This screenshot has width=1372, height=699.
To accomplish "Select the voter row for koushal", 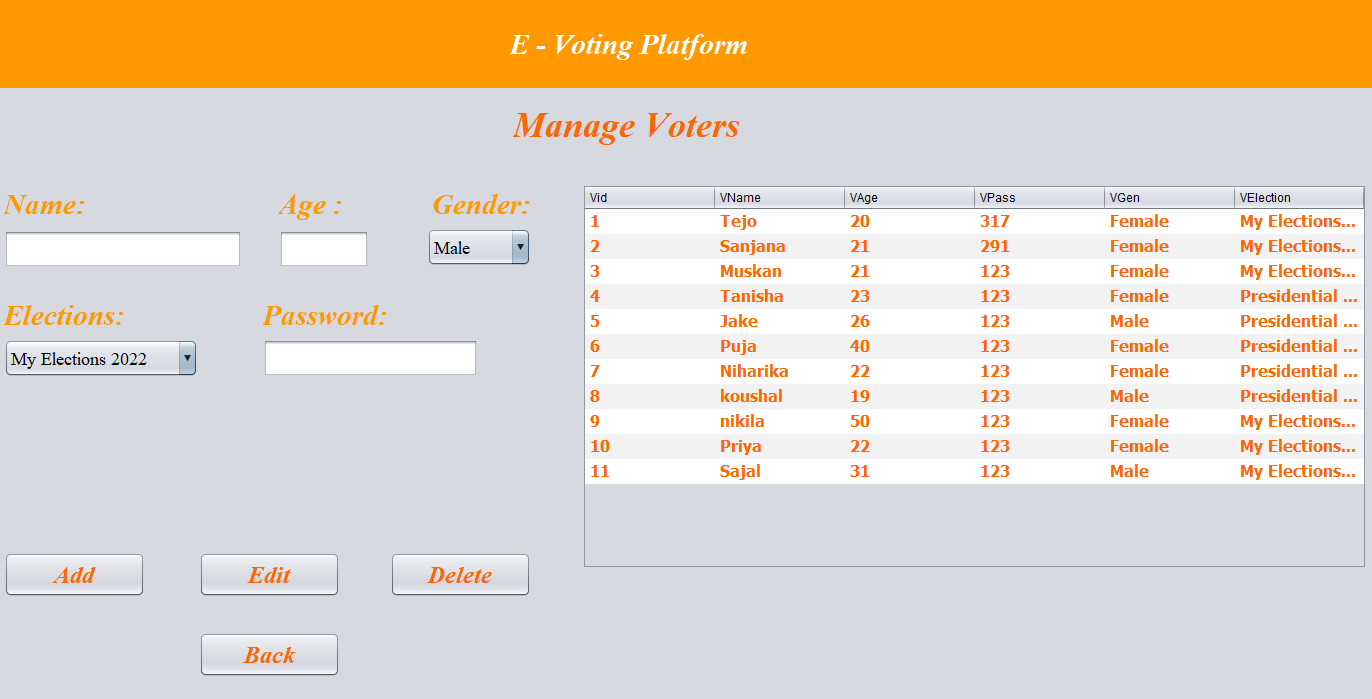I will coord(900,396).
